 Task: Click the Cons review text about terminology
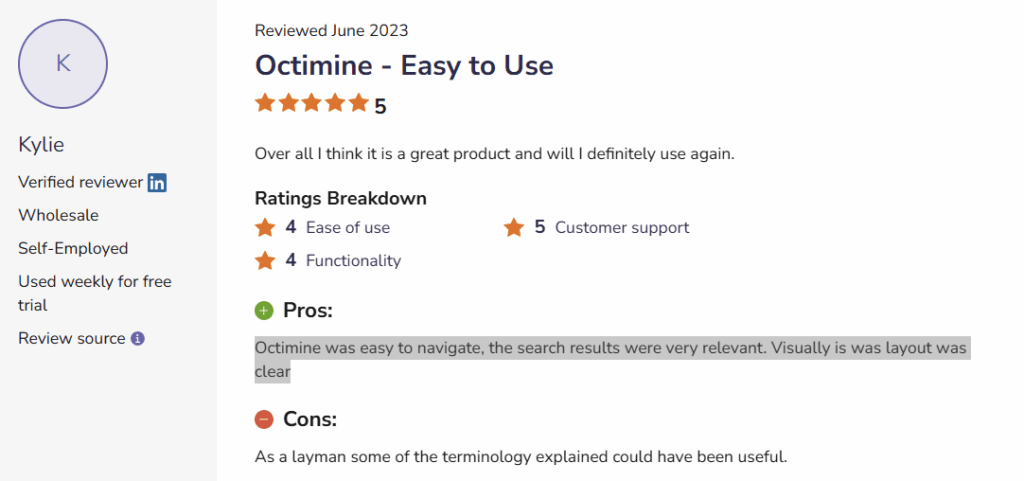tap(521, 458)
